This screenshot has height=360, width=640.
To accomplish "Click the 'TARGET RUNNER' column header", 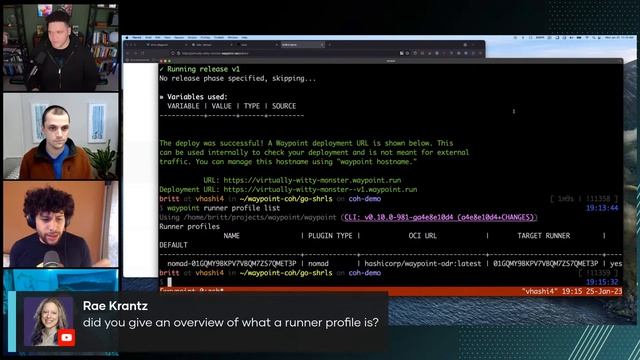I will (x=544, y=236).
